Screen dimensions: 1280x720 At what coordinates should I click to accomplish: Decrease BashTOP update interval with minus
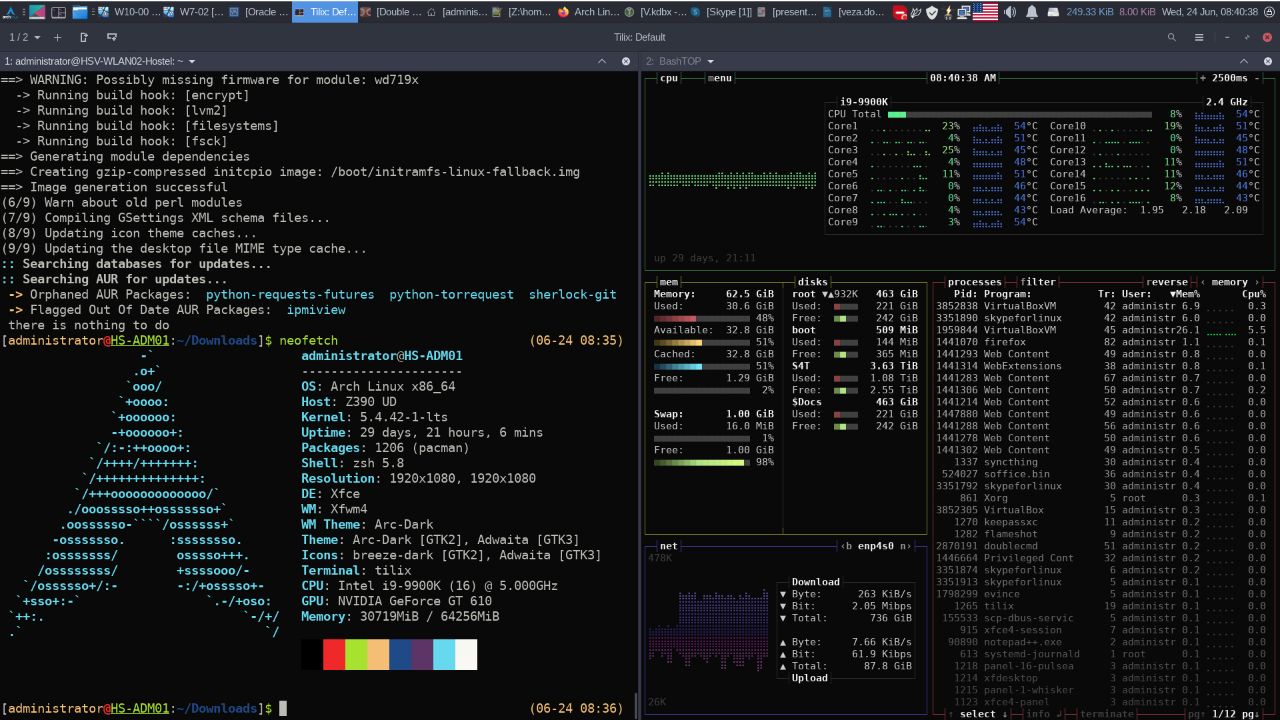pyautogui.click(x=1258, y=78)
